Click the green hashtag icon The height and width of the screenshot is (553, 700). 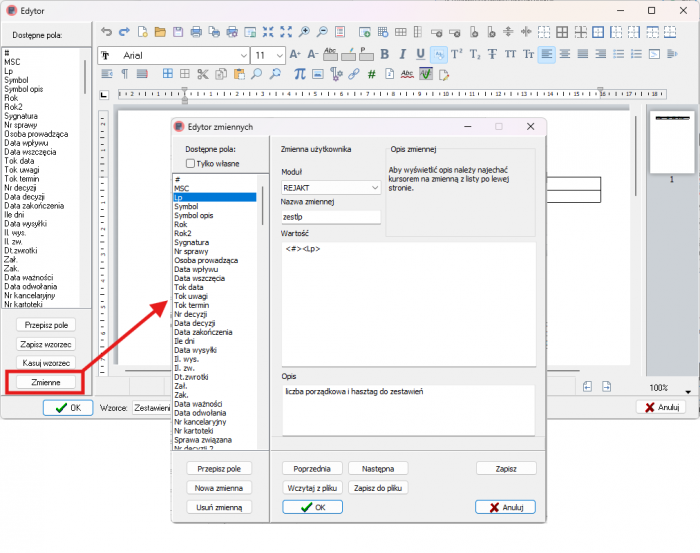371,73
